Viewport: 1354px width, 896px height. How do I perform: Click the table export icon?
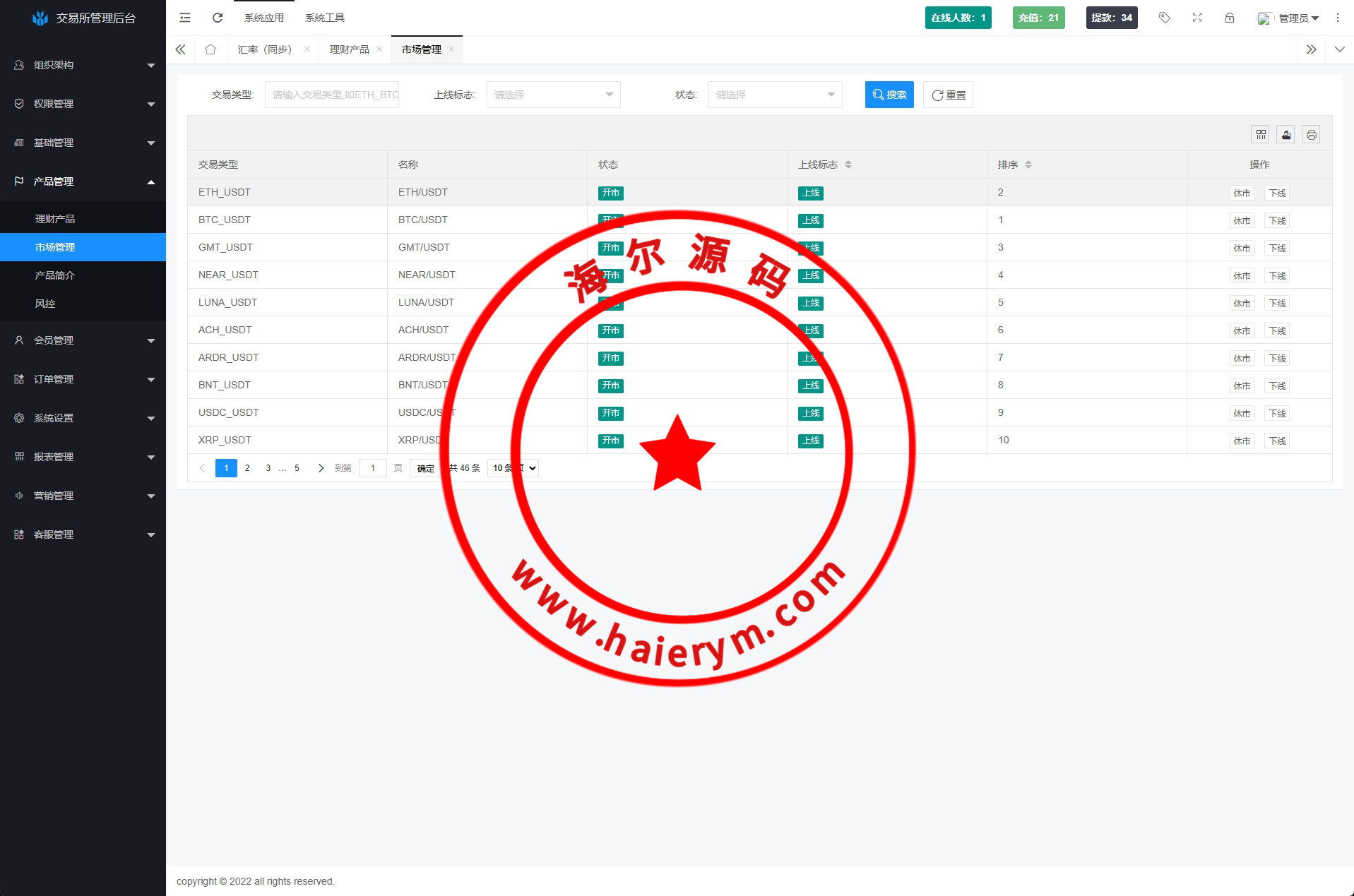[x=1286, y=134]
